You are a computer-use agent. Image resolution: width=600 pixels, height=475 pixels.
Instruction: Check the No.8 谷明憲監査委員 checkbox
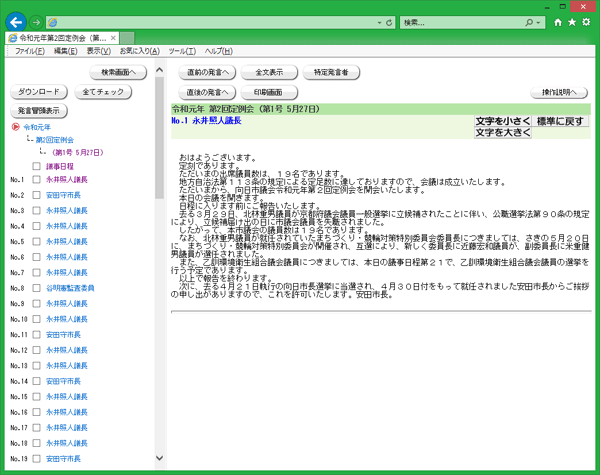click(x=36, y=288)
